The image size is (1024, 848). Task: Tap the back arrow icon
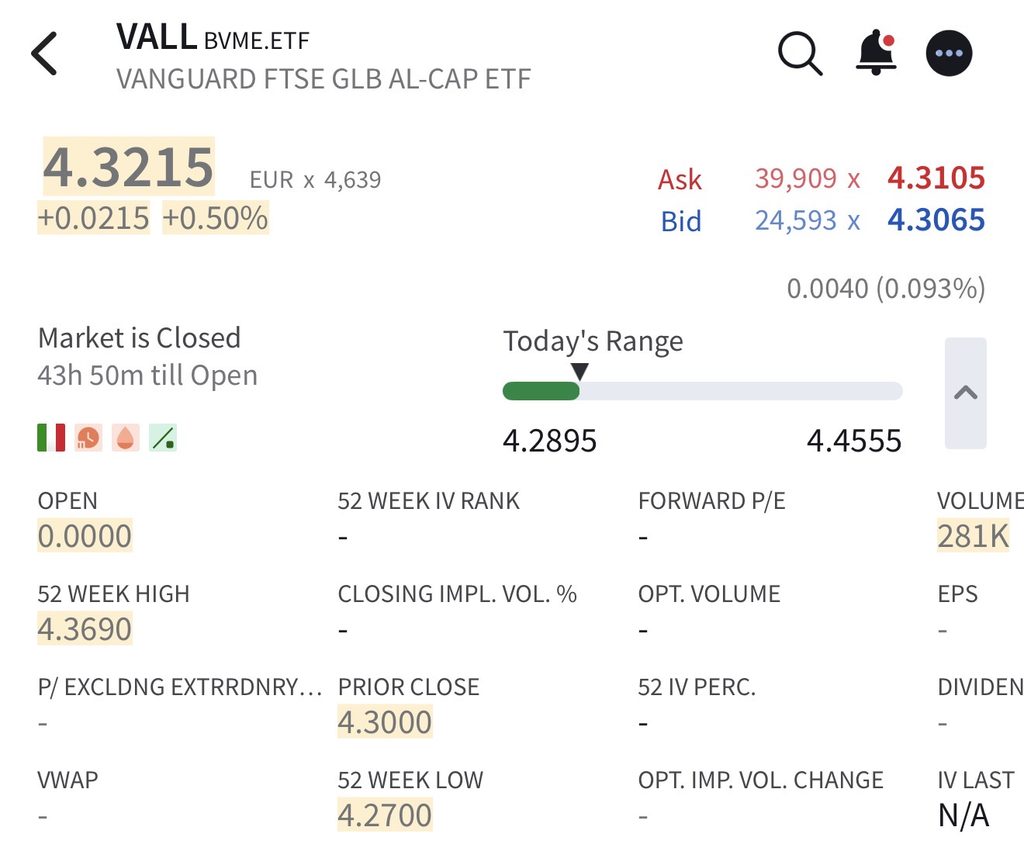point(44,54)
